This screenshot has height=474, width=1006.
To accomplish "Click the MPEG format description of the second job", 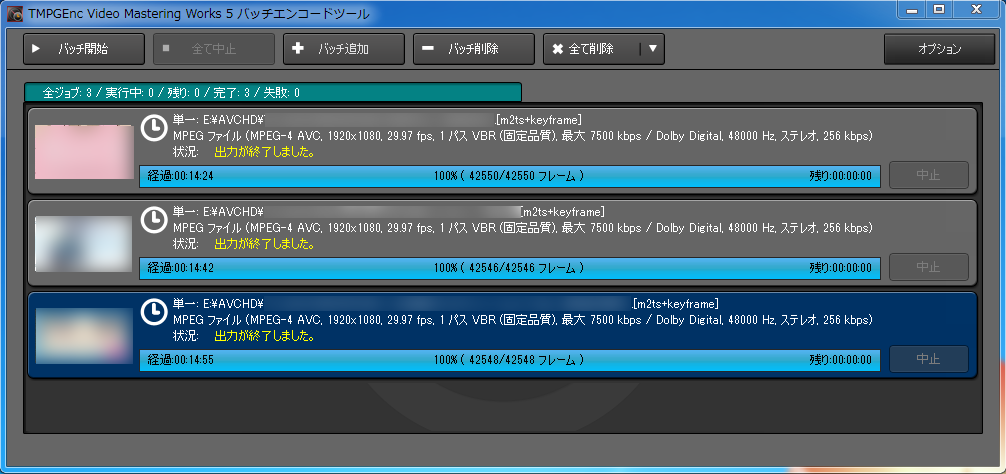I will click(x=523, y=228).
